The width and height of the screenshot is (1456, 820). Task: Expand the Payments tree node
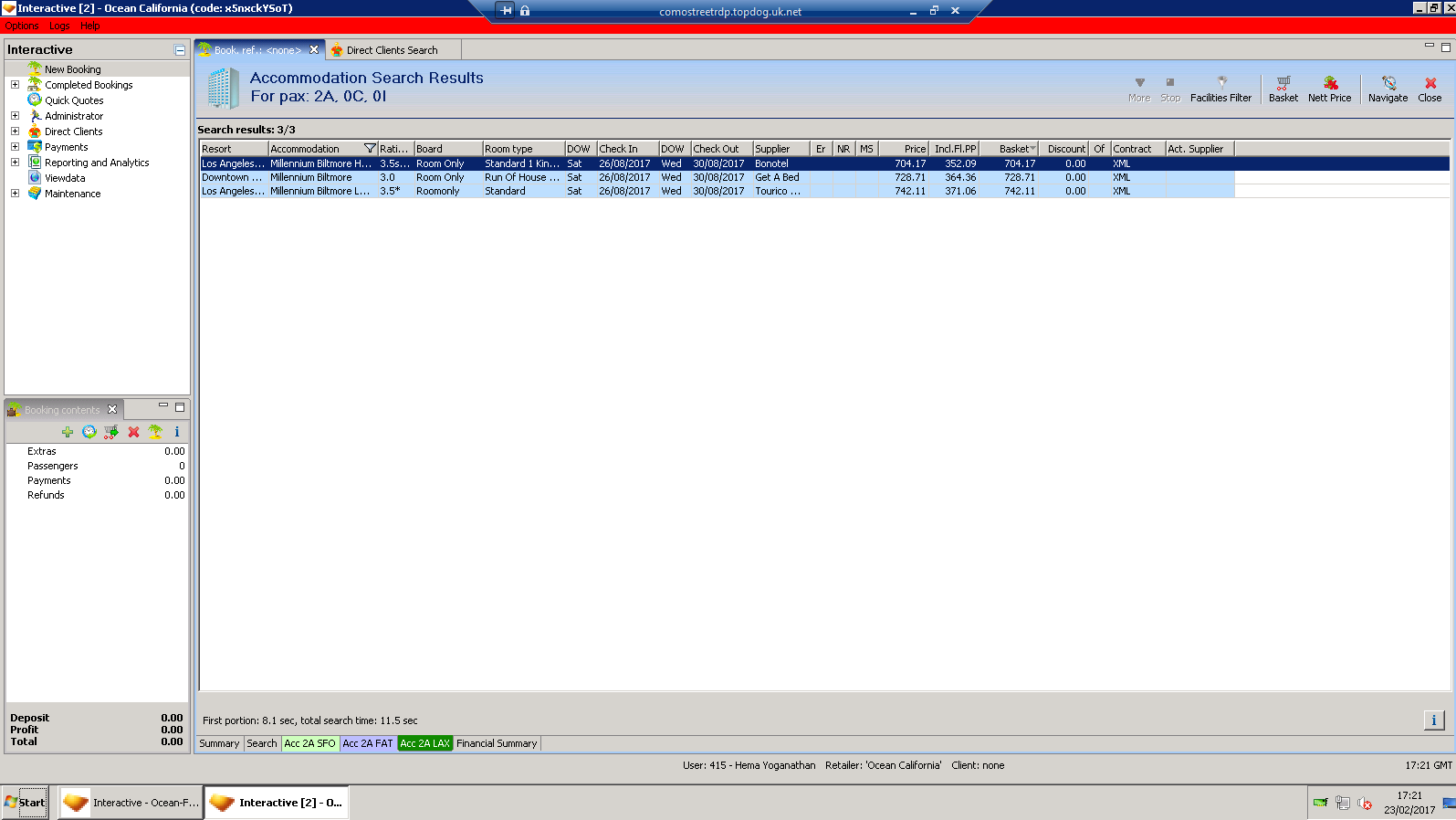tap(15, 147)
